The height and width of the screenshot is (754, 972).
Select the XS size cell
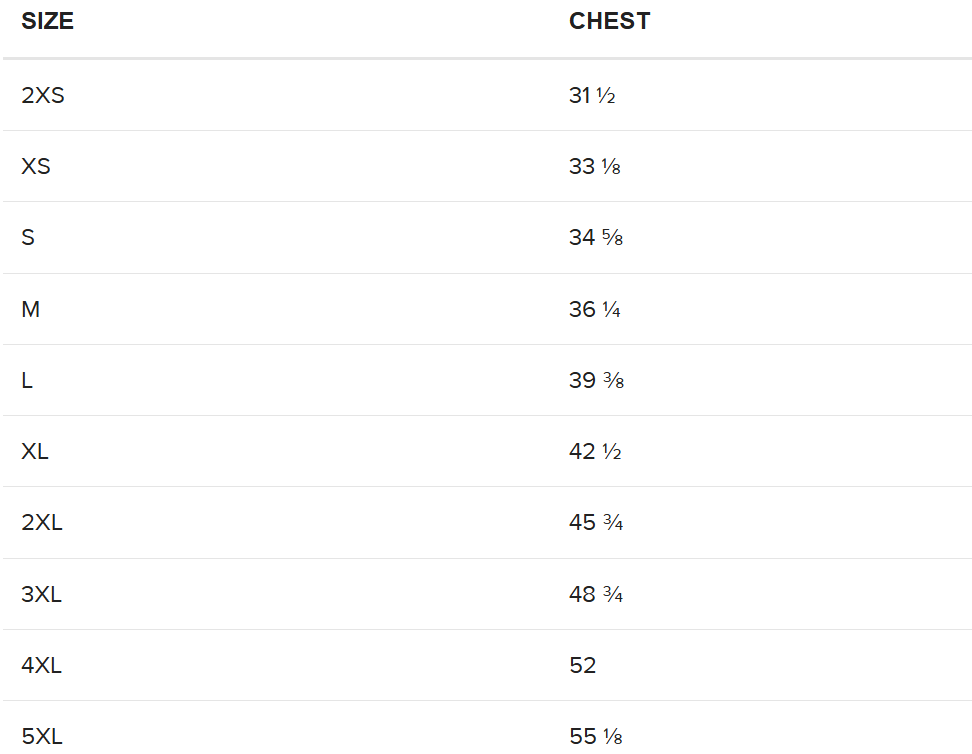[x=36, y=167]
